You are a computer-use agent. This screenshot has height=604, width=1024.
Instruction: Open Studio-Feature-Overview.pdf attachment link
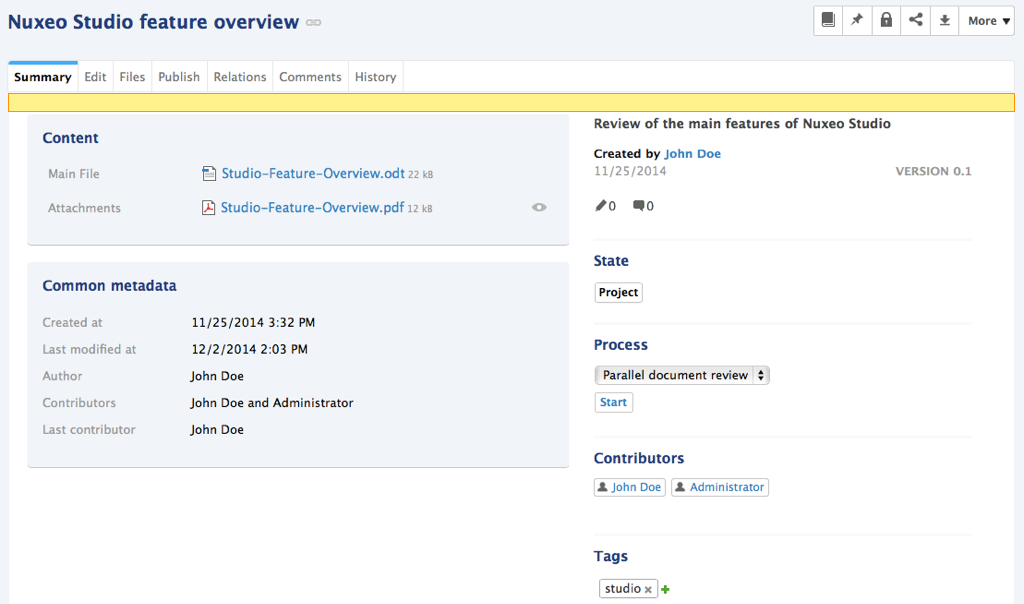(312, 208)
